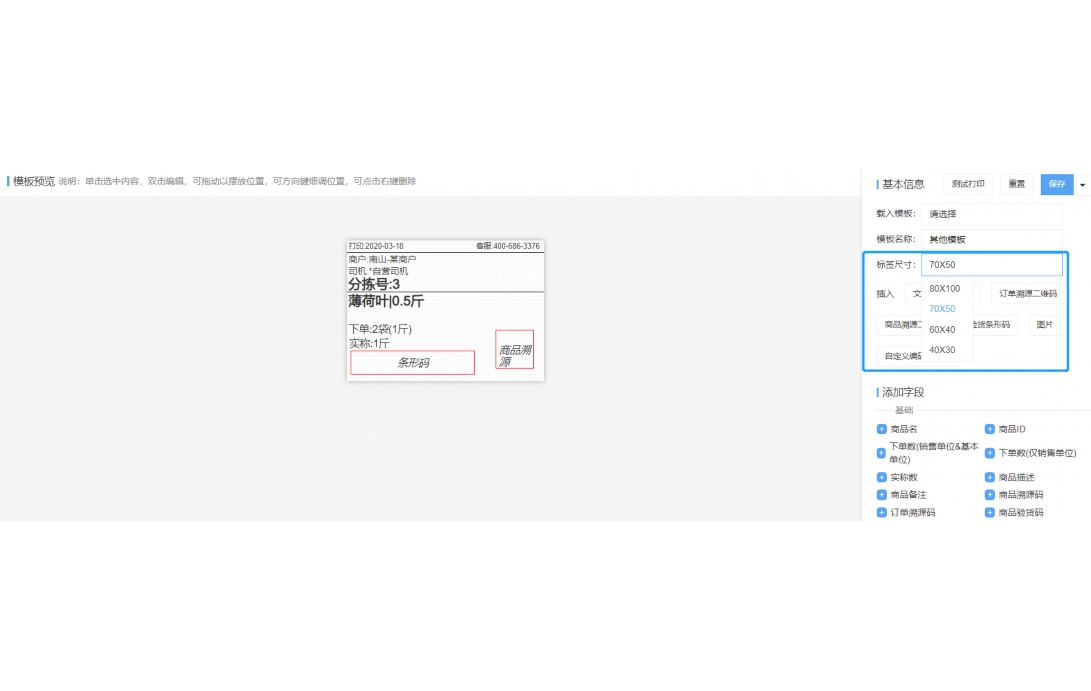Click the 重置 button
The height and width of the screenshot is (691, 1091).
1017,184
